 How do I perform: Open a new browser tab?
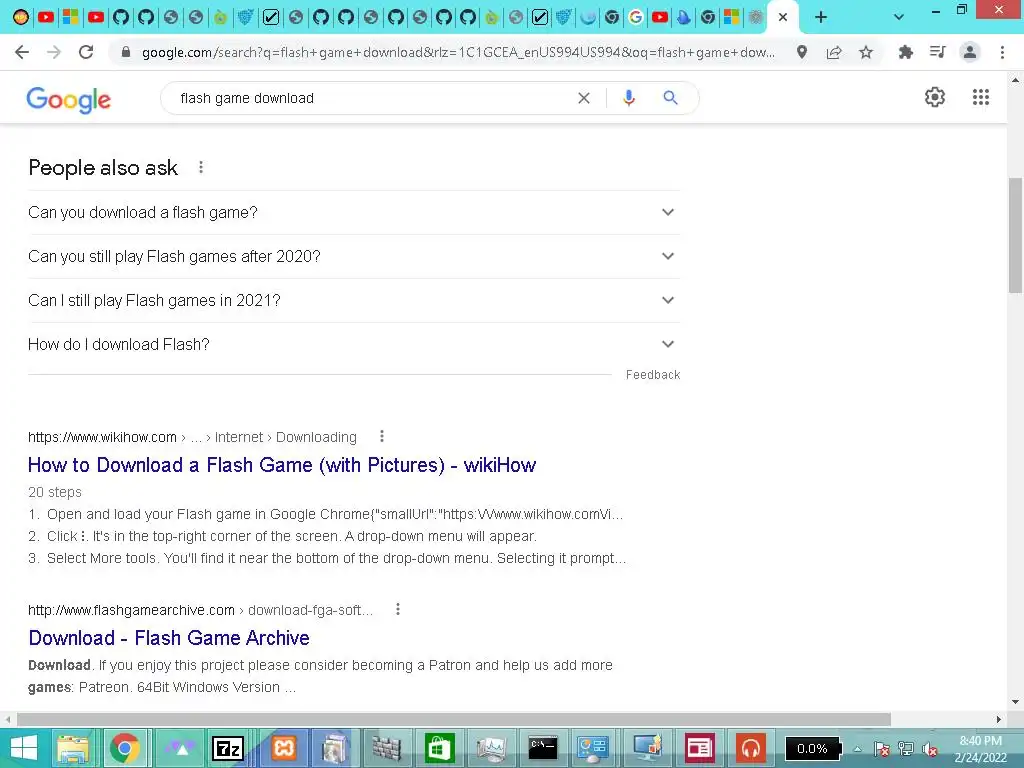click(x=821, y=17)
